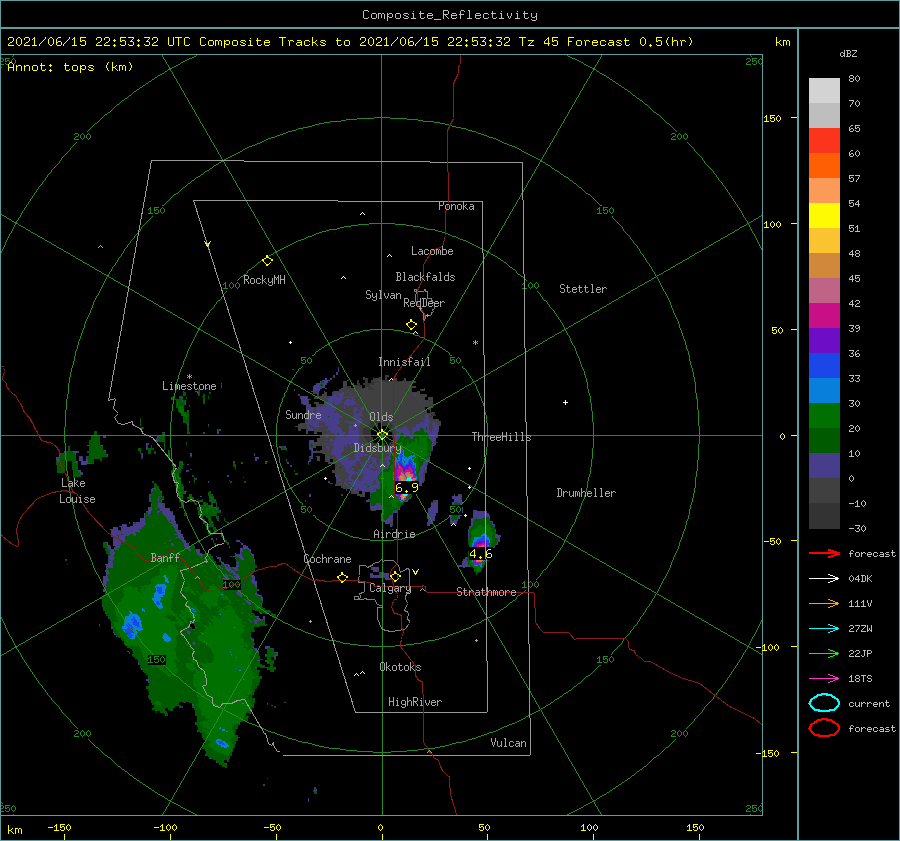Click the Ponoka city label
The image size is (900, 841).
click(x=456, y=206)
